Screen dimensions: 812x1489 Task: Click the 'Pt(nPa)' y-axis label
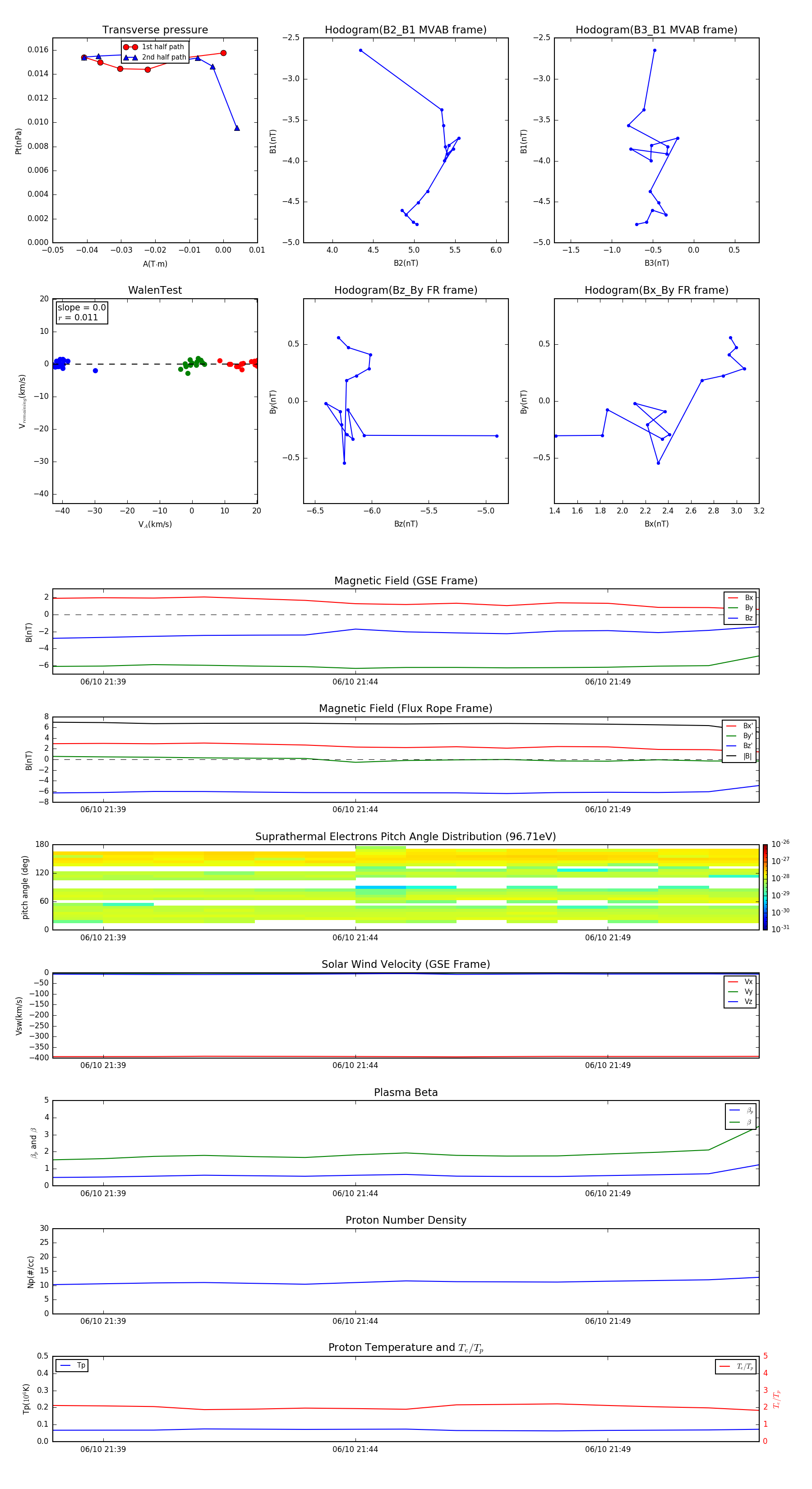click(x=18, y=141)
